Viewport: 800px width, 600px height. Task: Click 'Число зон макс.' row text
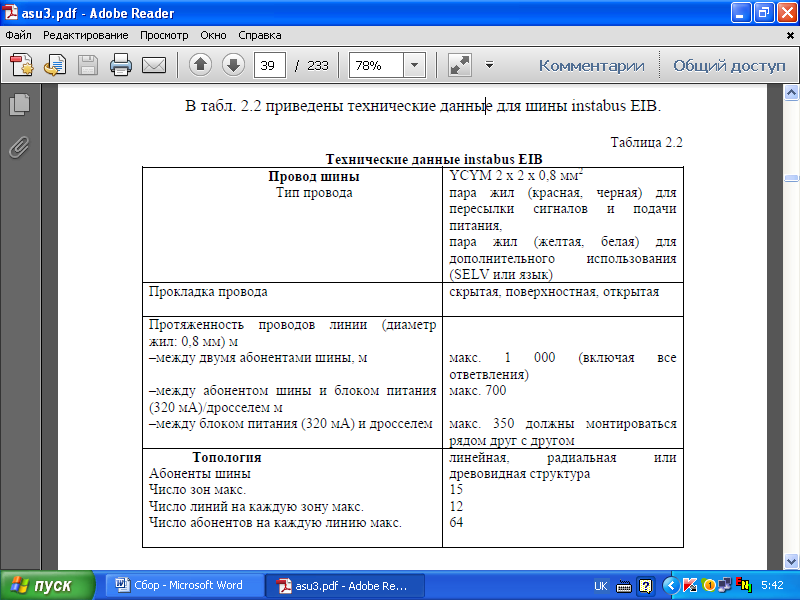point(197,489)
